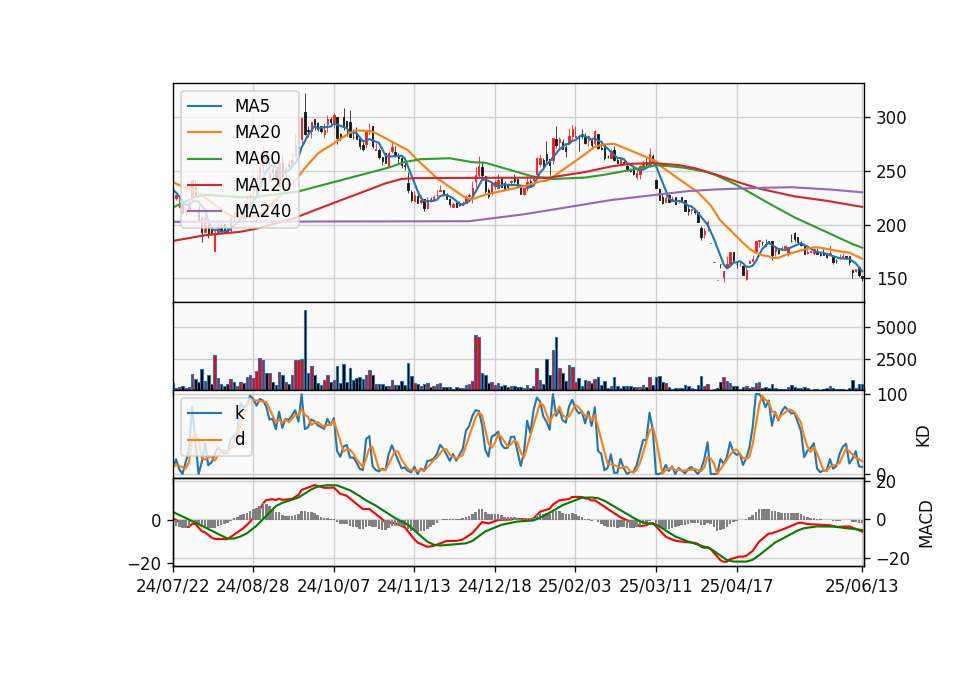Image resolution: width=960 pixels, height=690 pixels.
Task: Click the 250 price axis tick
Action: pyautogui.click(x=891, y=172)
